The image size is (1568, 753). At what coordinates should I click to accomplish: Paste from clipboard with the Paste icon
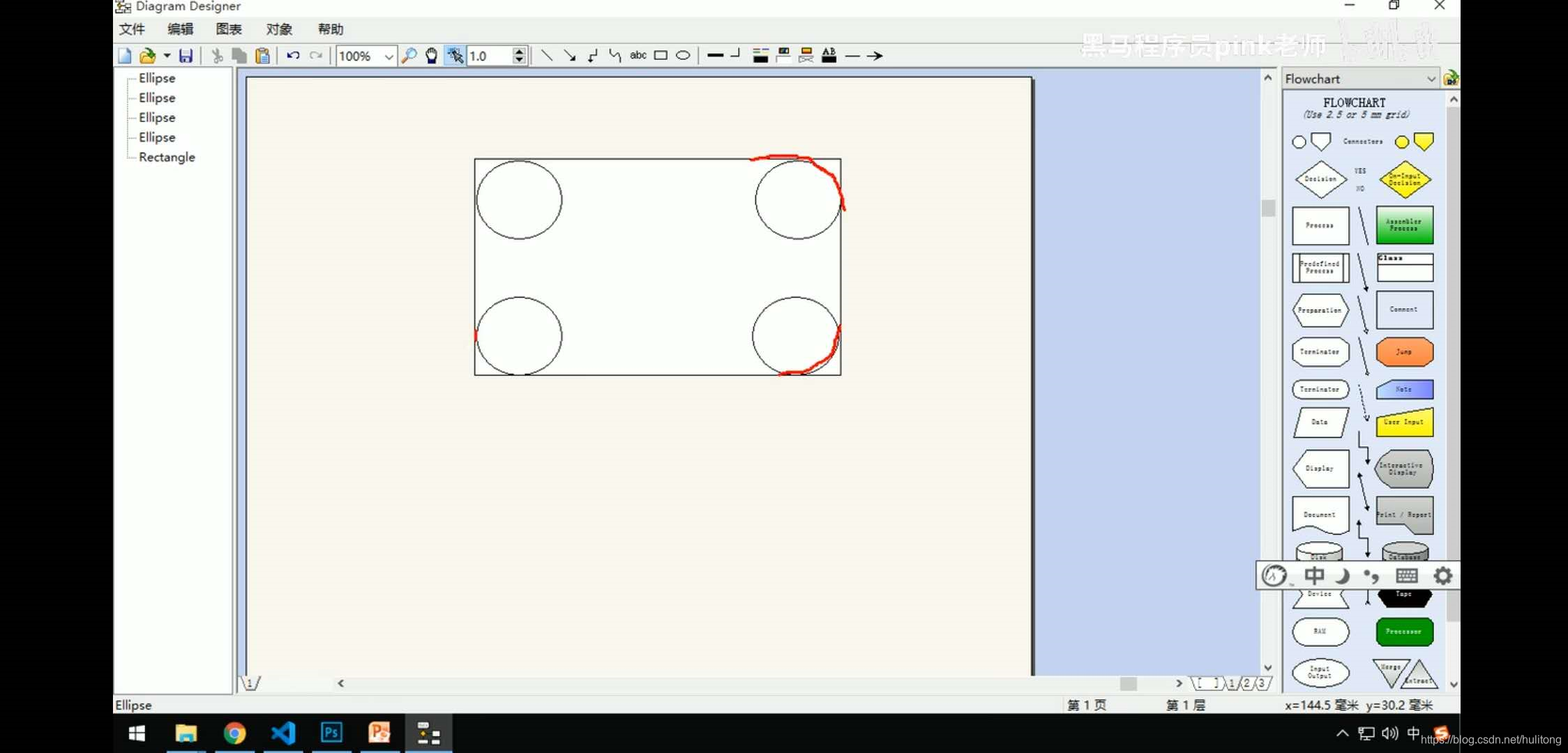[x=262, y=56]
